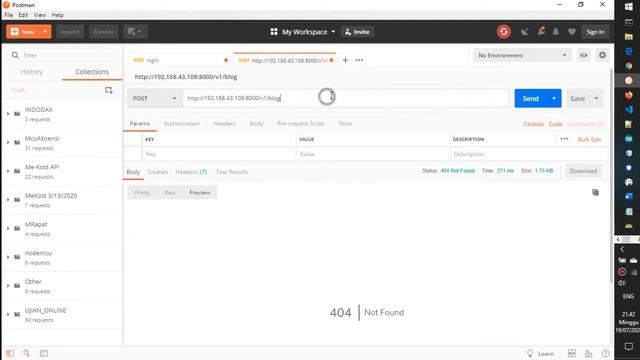This screenshot has width=640, height=360.
Task: Click the Save button
Action: (x=578, y=99)
